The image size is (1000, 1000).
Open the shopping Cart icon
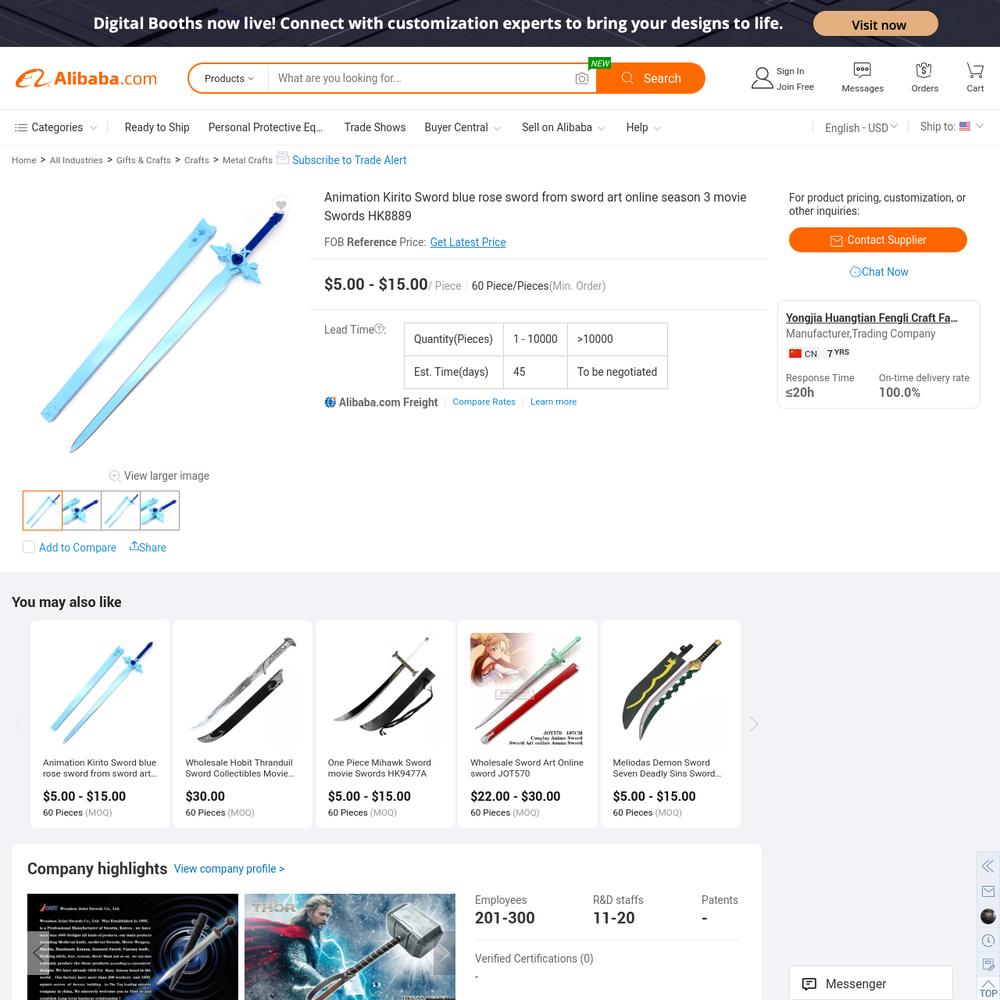click(974, 69)
